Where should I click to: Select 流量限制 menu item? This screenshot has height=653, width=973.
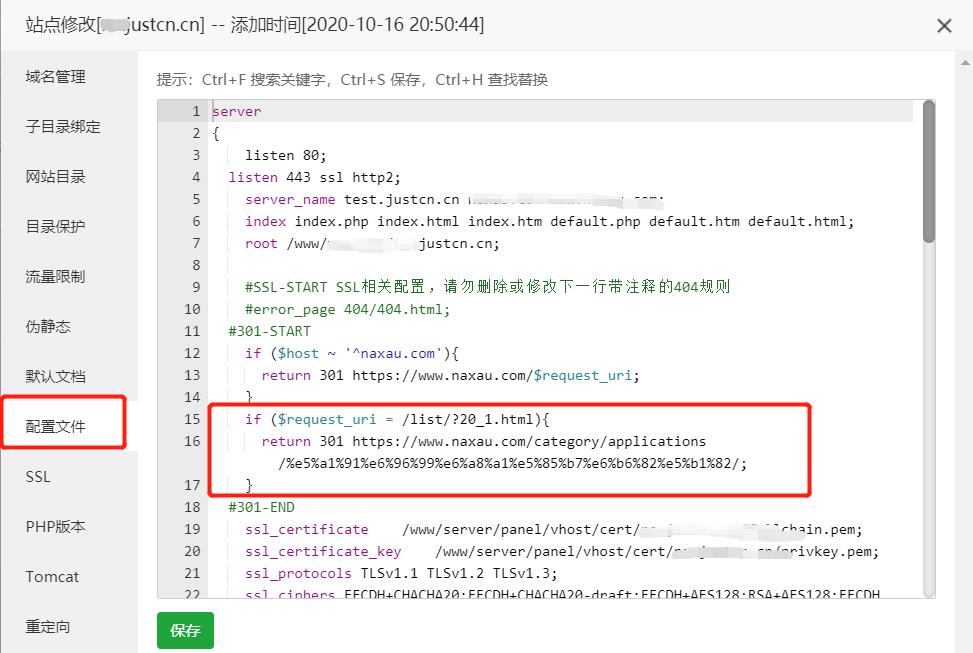click(56, 277)
